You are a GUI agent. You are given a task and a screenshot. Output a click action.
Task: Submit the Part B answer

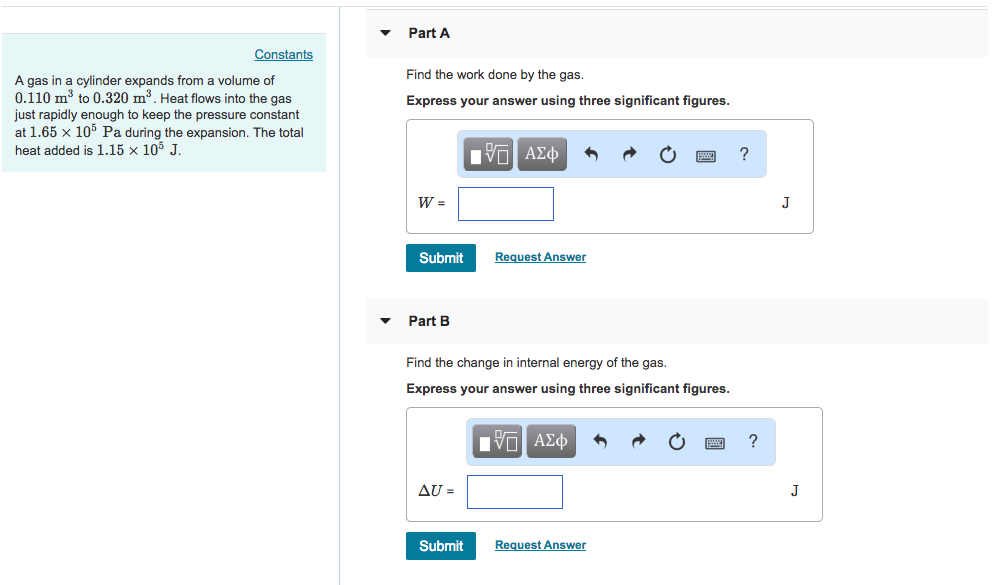(440, 545)
